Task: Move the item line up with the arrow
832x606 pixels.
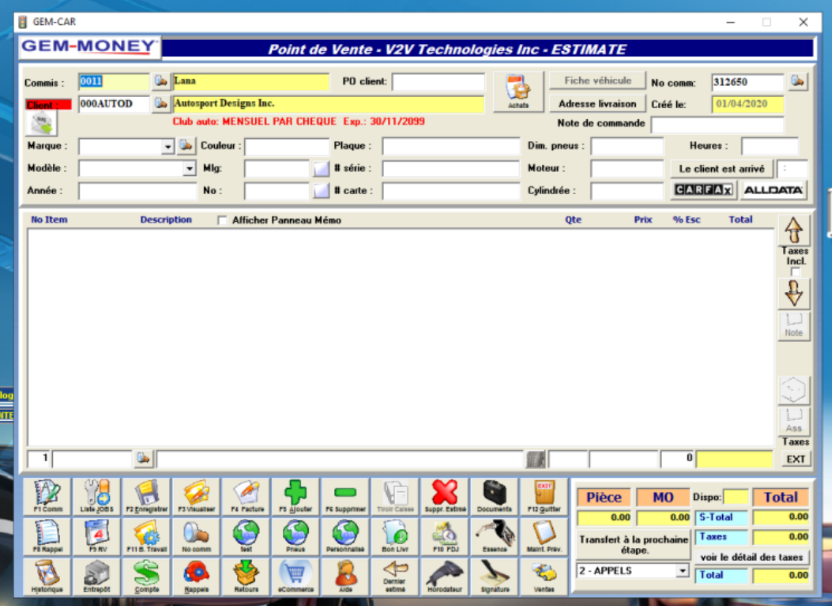Action: pyautogui.click(x=794, y=231)
